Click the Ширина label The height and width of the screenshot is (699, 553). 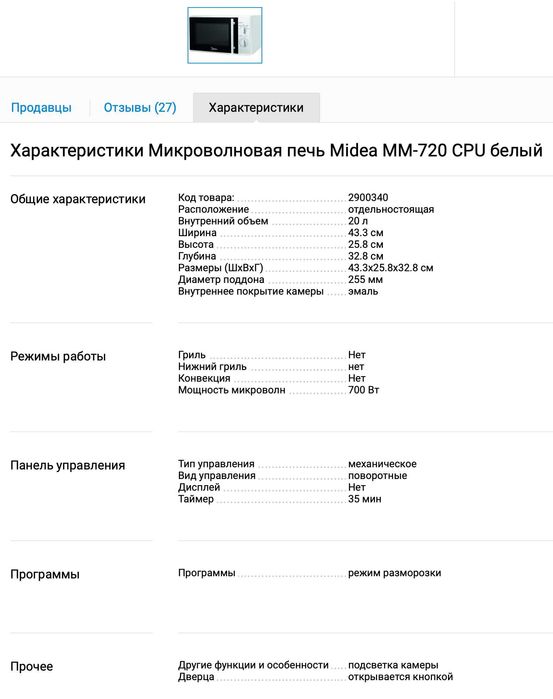pyautogui.click(x=197, y=233)
